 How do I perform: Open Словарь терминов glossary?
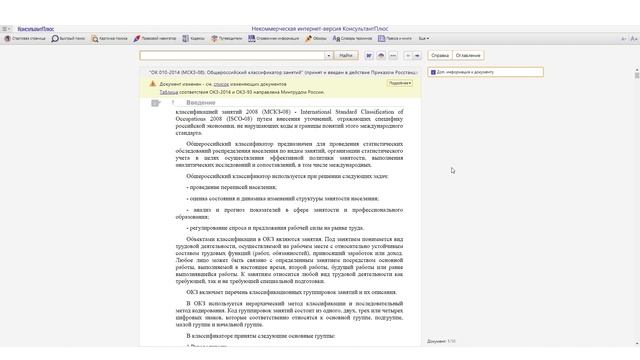pyautogui.click(x=352, y=38)
